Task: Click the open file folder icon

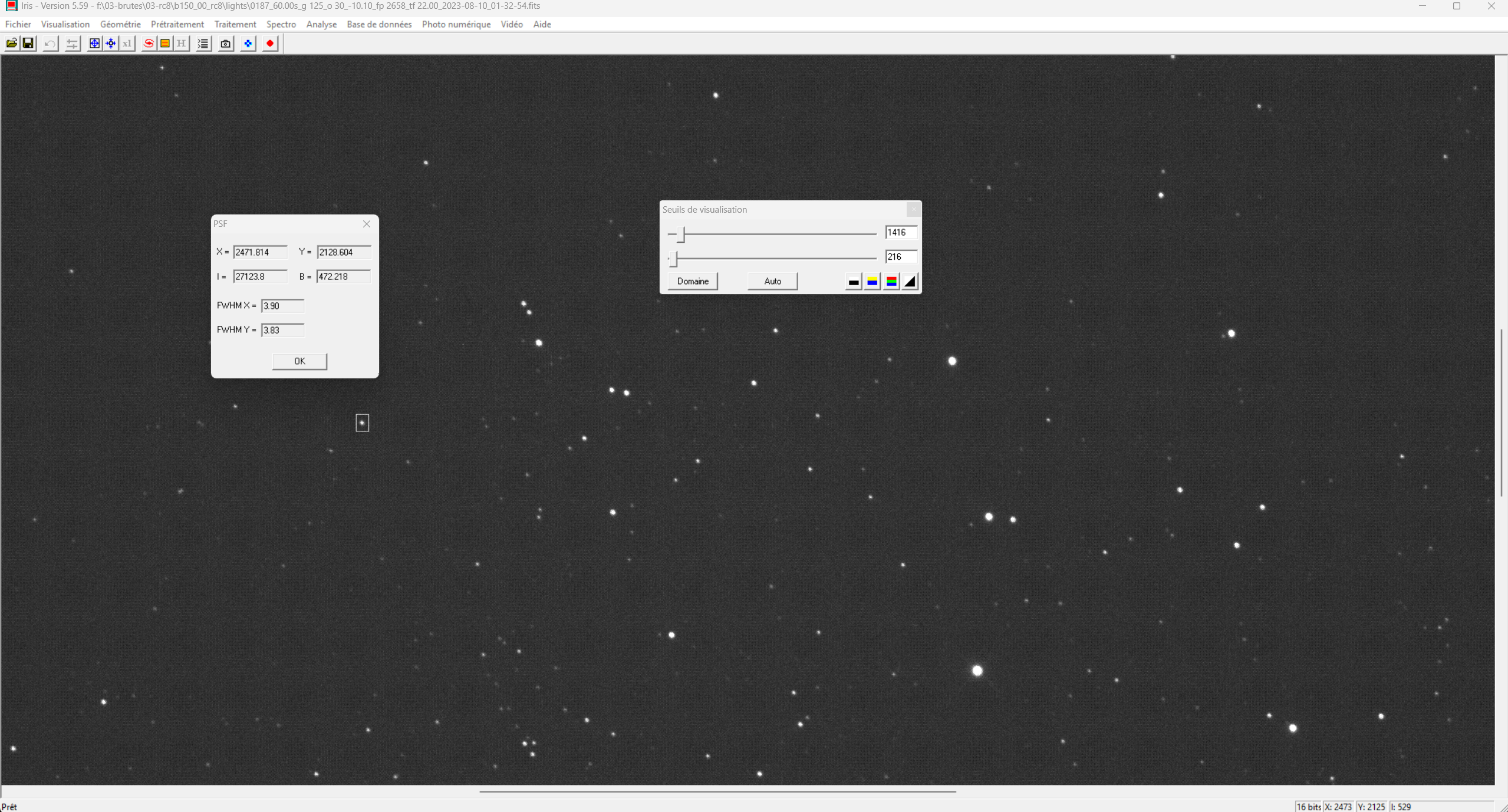Action: pyautogui.click(x=11, y=43)
